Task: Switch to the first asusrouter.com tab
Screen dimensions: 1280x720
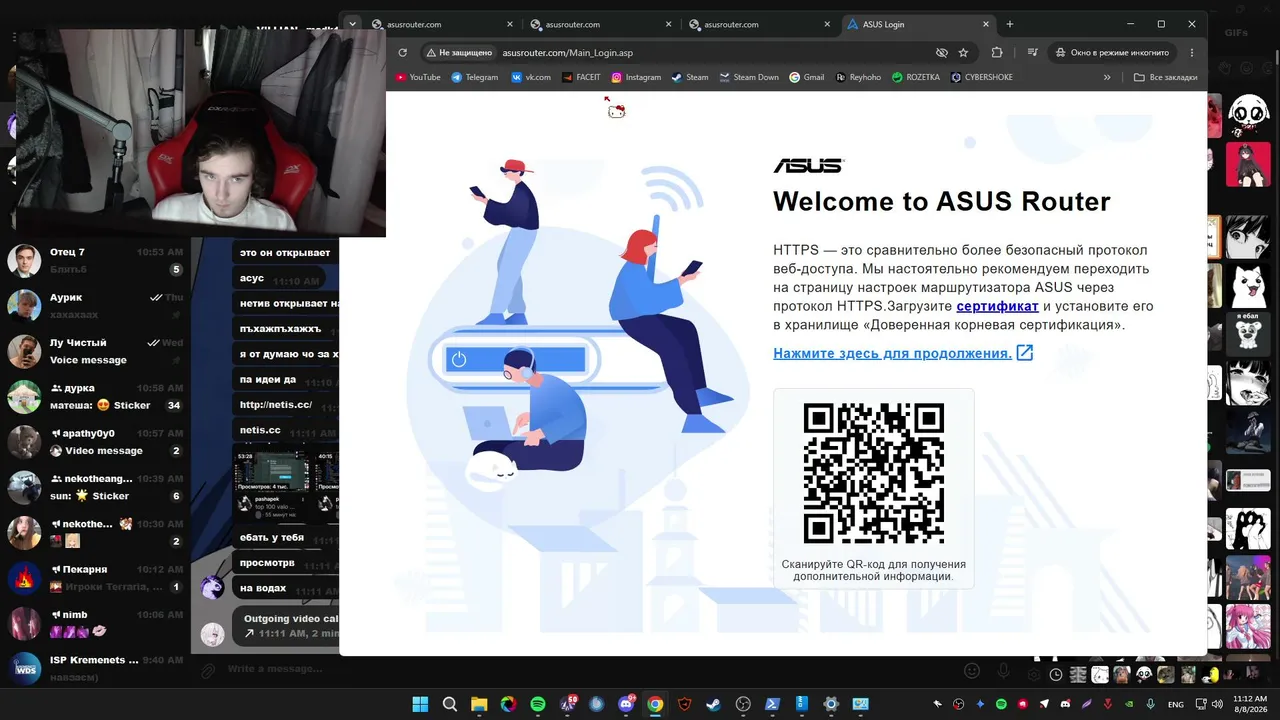Action: [x=438, y=24]
